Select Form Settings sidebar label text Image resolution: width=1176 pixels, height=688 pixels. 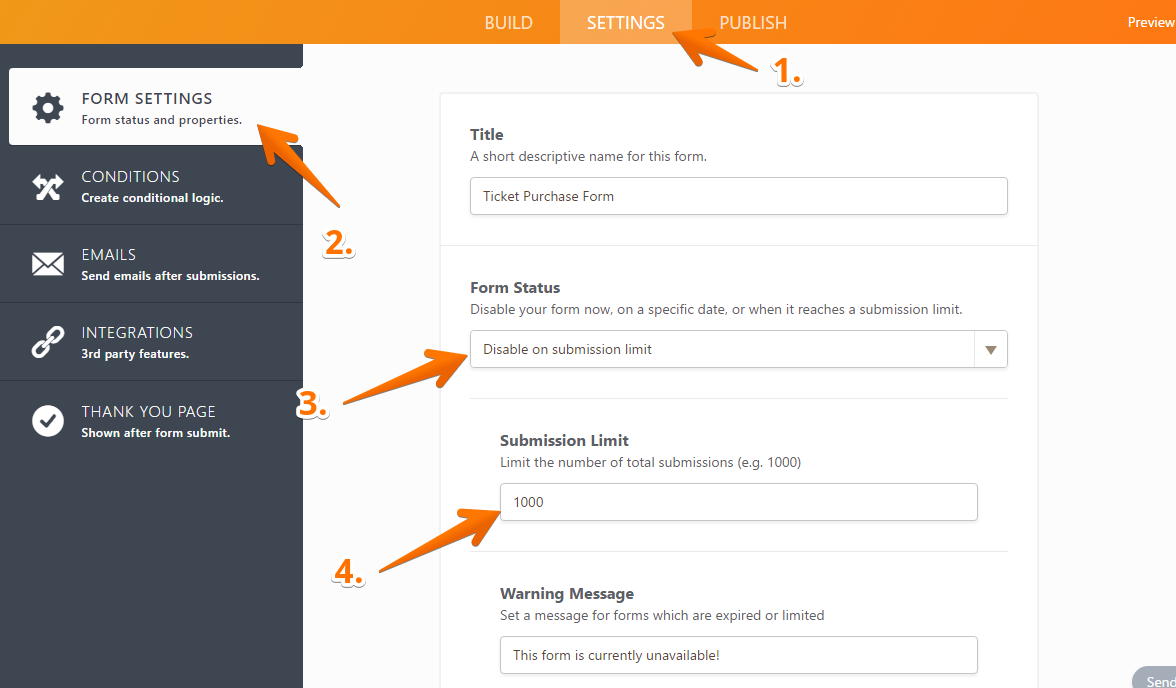[147, 99]
